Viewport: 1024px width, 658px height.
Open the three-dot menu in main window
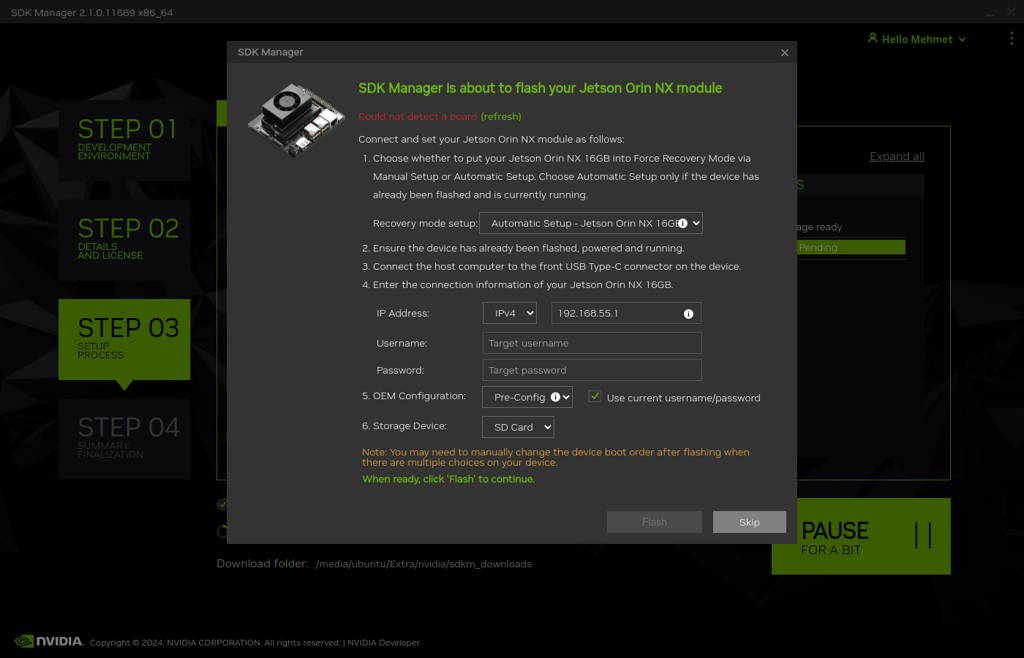point(1012,39)
